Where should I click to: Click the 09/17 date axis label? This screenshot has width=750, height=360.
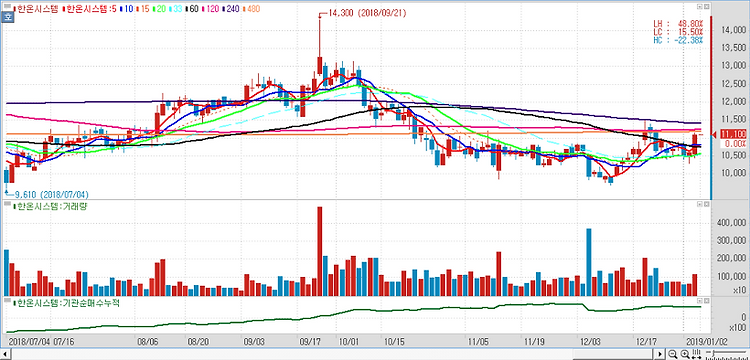[x=309, y=342]
